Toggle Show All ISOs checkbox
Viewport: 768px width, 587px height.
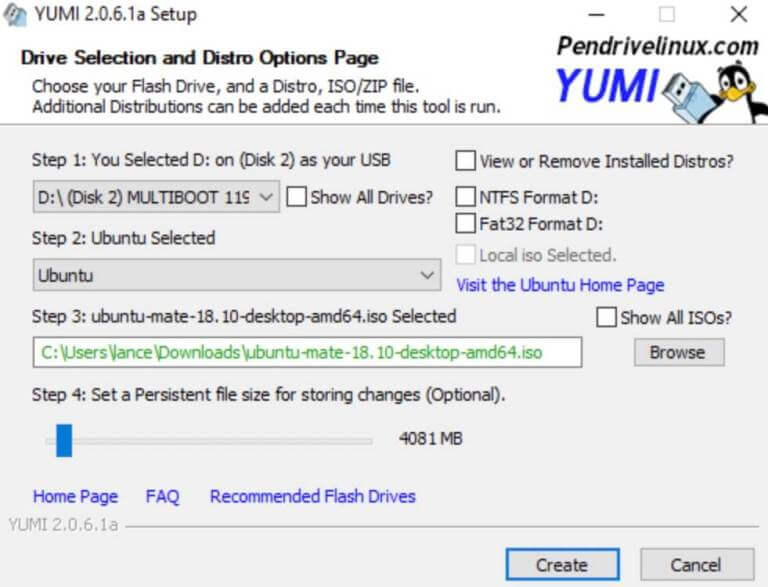pyautogui.click(x=606, y=317)
